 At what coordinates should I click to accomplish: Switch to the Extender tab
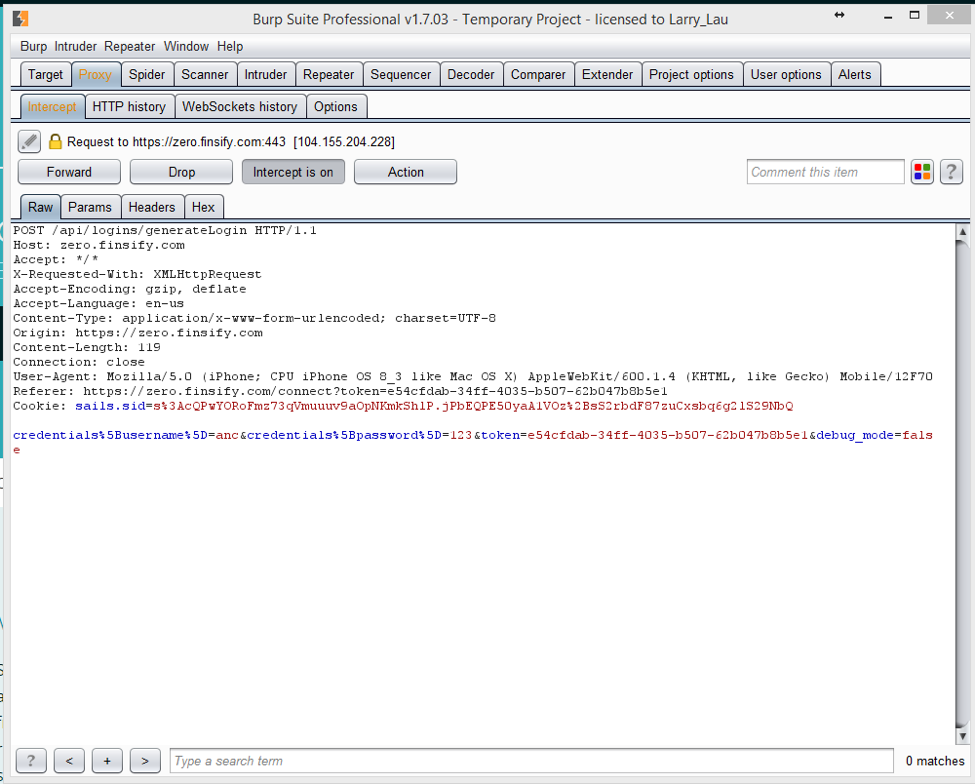[608, 75]
